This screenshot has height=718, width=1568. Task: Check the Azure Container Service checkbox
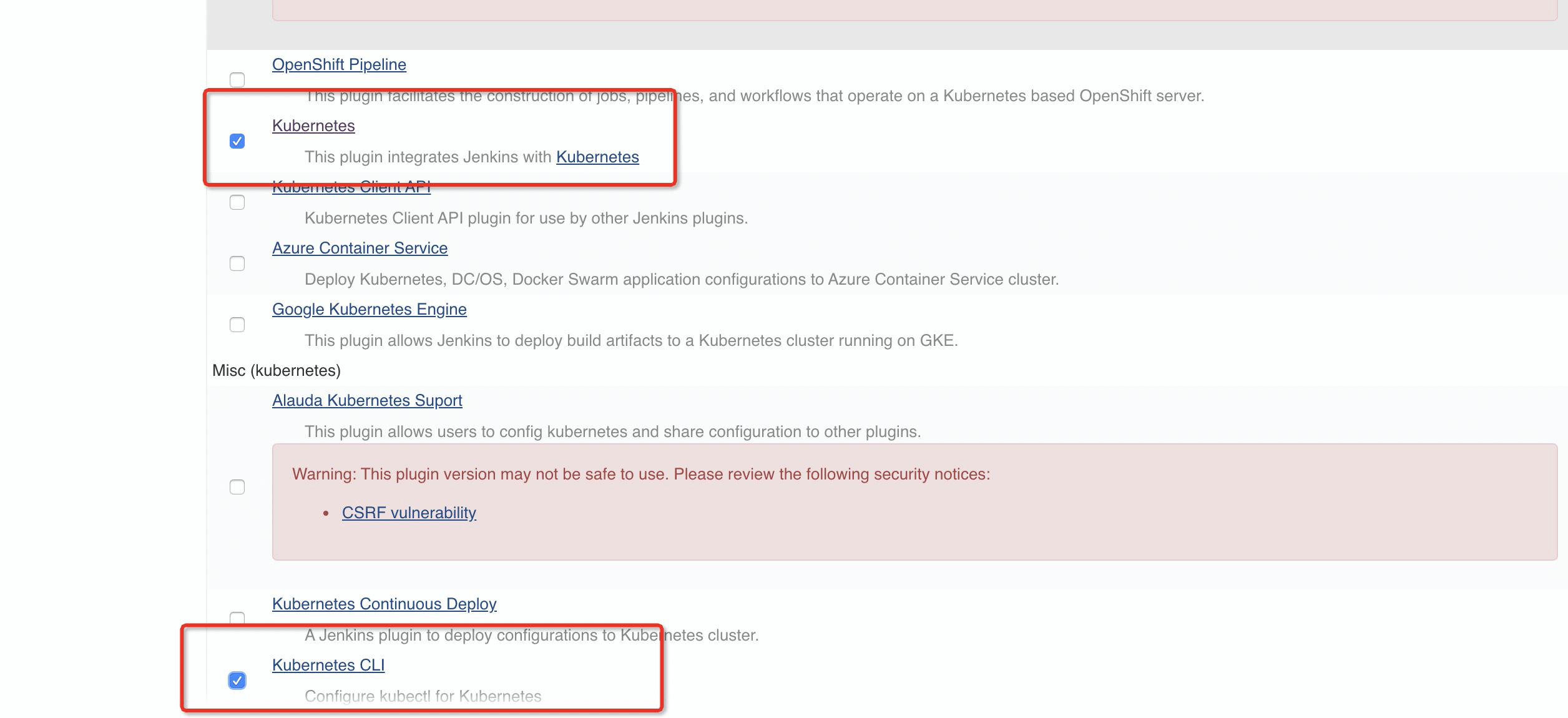pos(237,263)
